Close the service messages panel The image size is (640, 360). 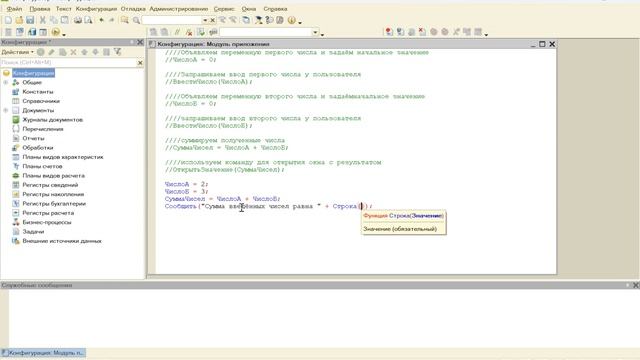636,285
